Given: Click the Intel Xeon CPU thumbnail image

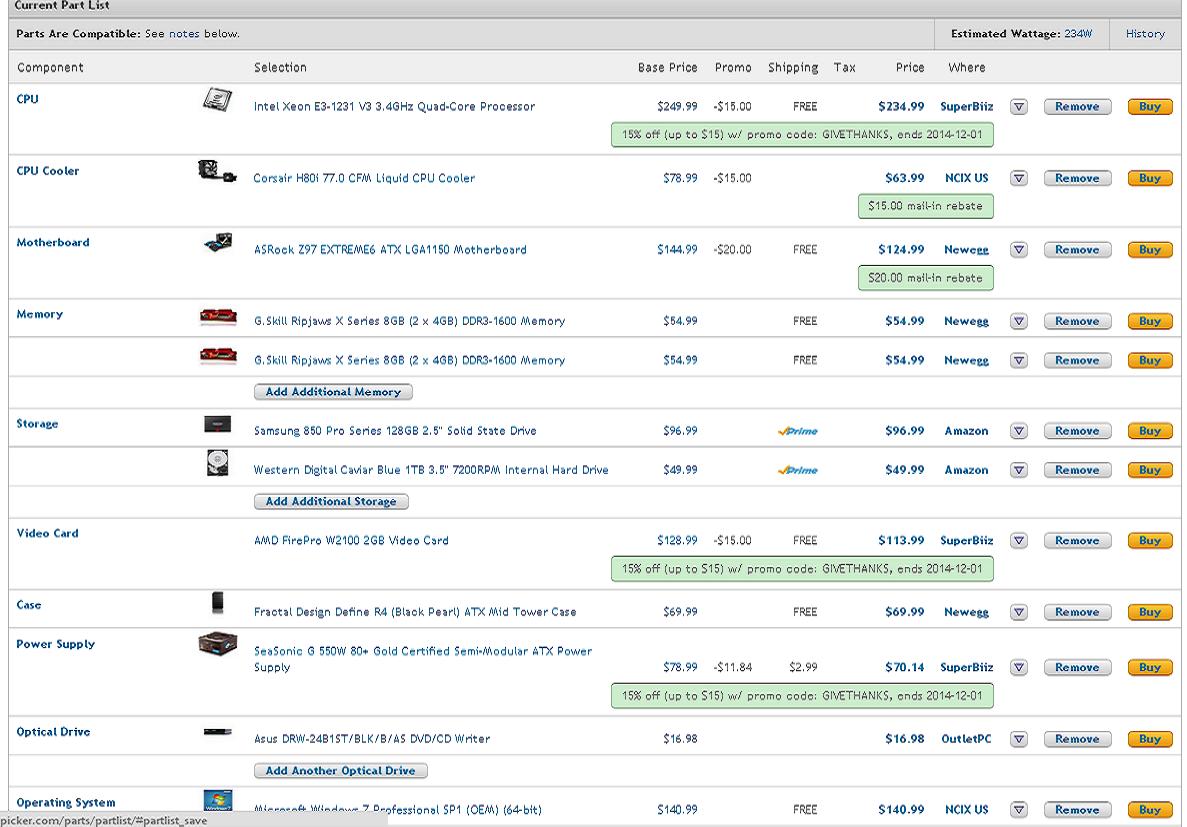Looking at the screenshot, I should tap(217, 100).
